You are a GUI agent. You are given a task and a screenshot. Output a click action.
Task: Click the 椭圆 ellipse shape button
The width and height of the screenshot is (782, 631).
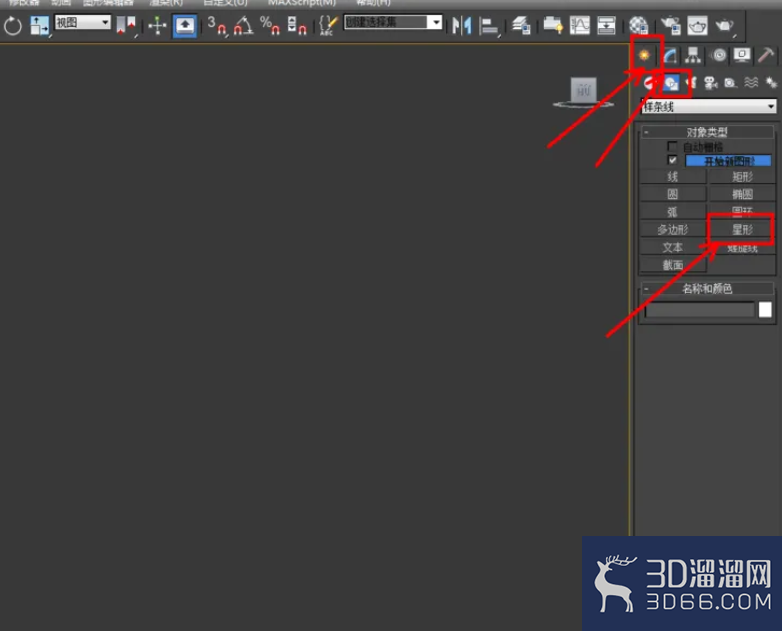tap(742, 194)
